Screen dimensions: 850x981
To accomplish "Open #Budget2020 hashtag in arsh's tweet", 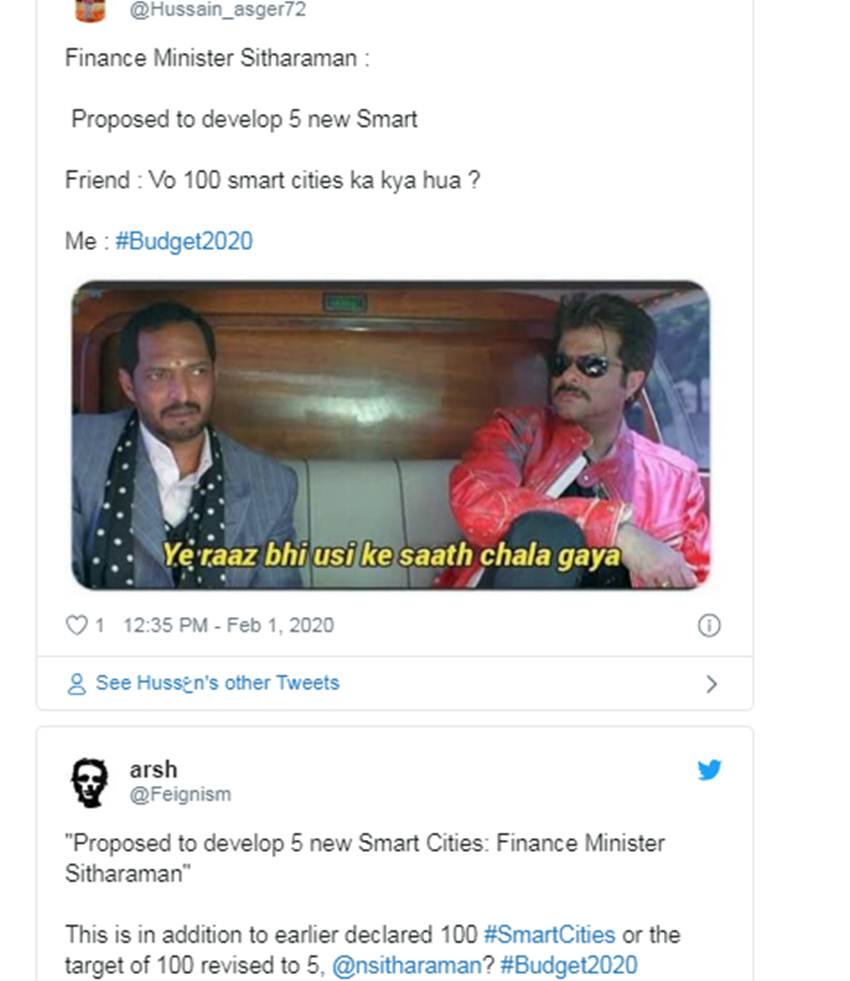I will click(569, 965).
